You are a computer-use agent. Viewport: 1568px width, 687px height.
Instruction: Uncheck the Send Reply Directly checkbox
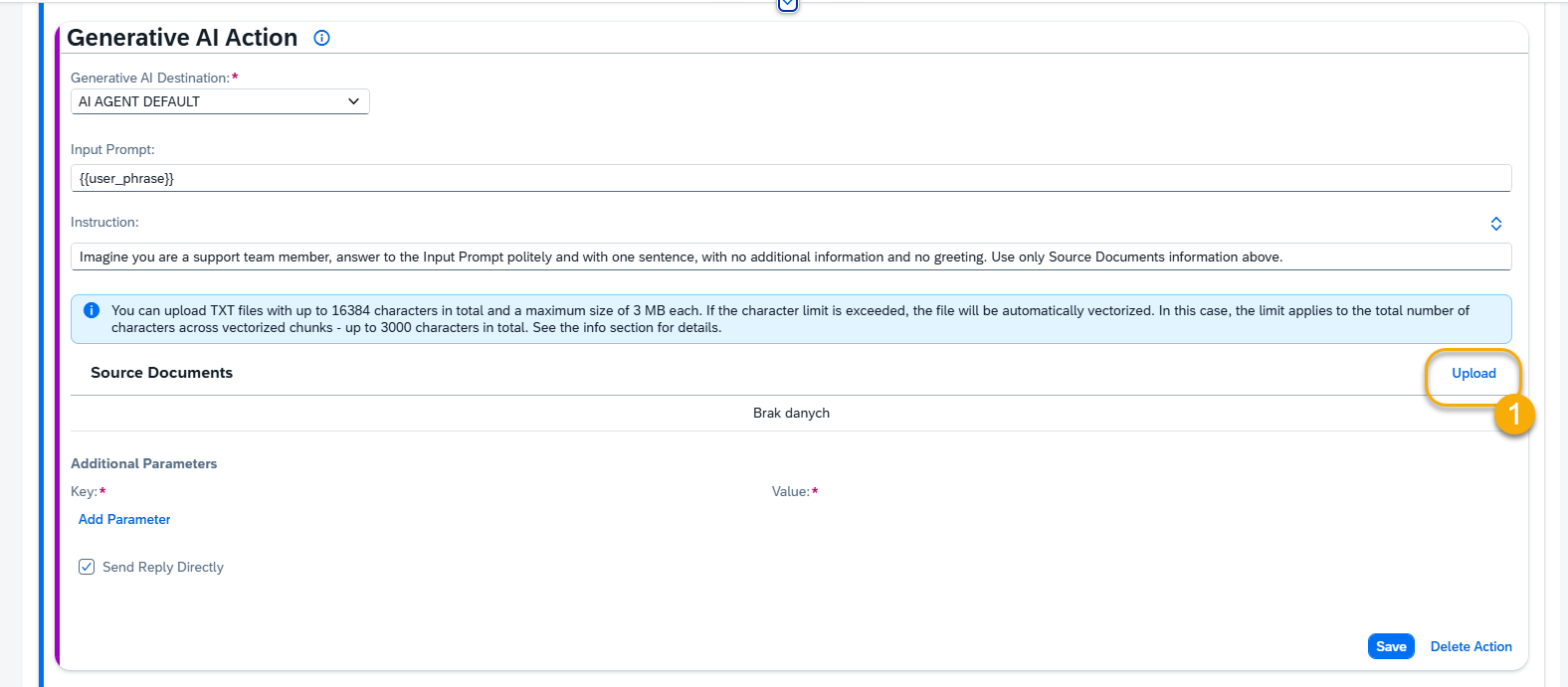point(87,567)
